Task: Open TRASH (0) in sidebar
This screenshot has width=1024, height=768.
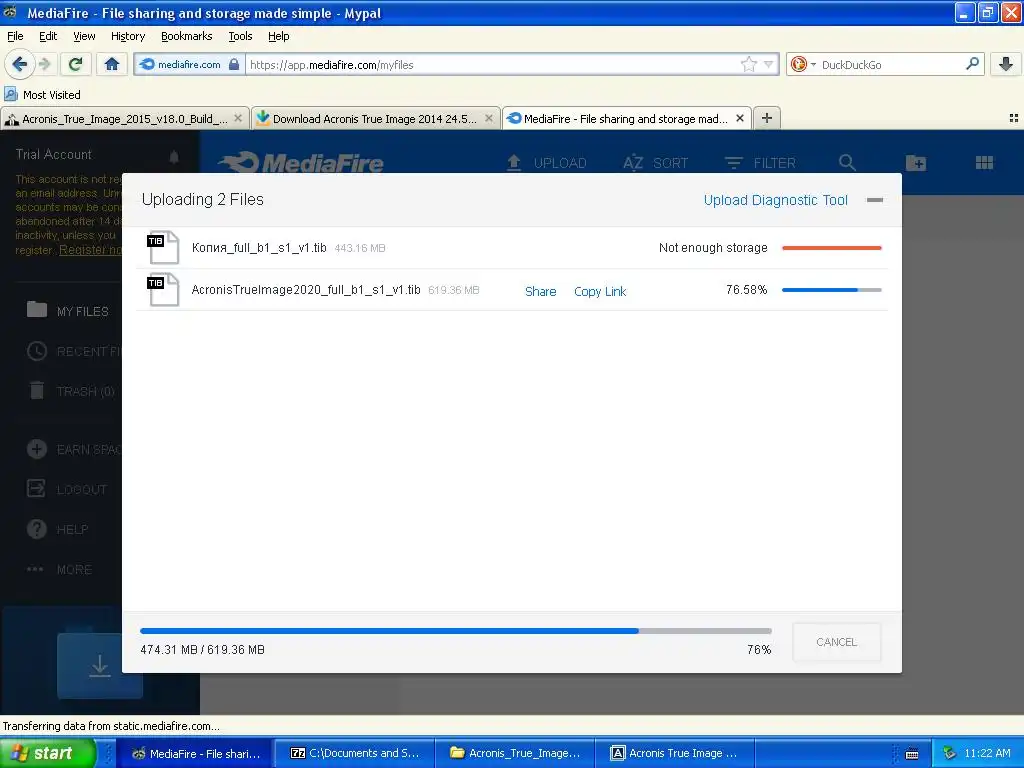Action: [x=72, y=391]
